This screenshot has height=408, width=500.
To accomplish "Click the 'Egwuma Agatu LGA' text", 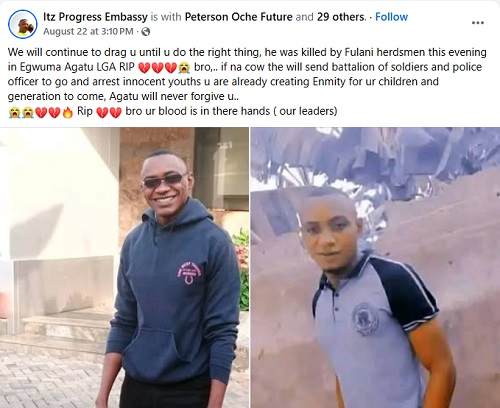I will [x=68, y=67].
